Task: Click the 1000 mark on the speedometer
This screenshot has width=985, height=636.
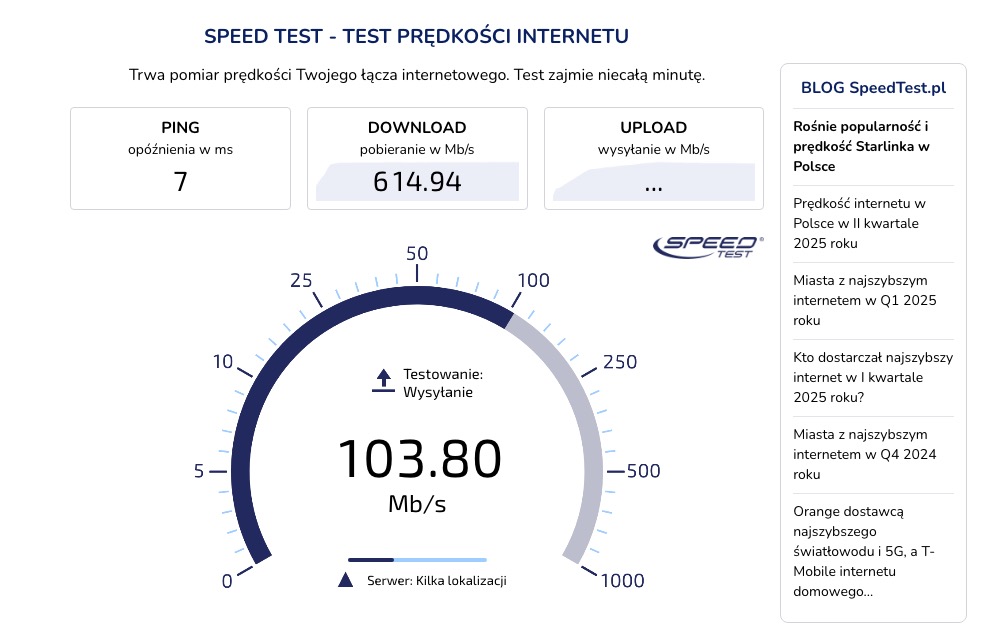Action: coord(622,581)
